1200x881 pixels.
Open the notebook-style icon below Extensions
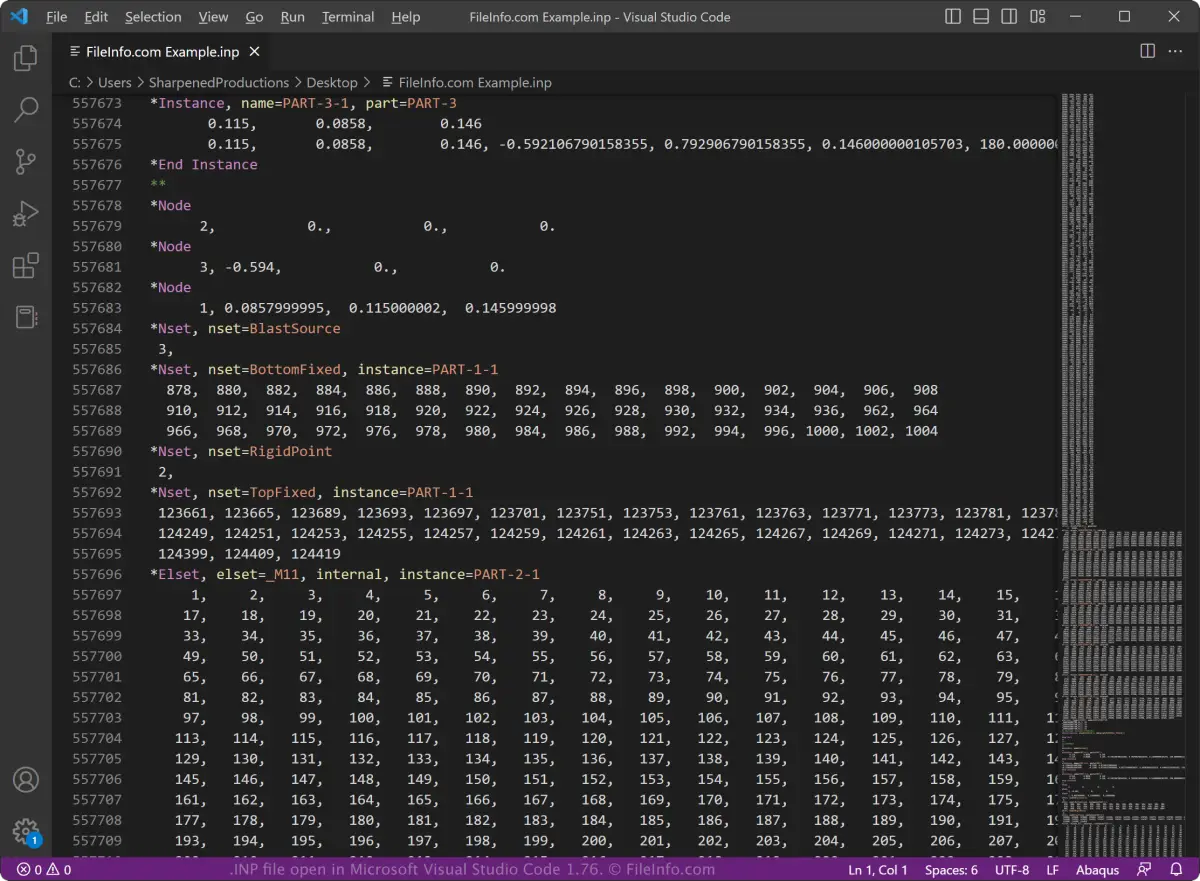pyautogui.click(x=26, y=318)
